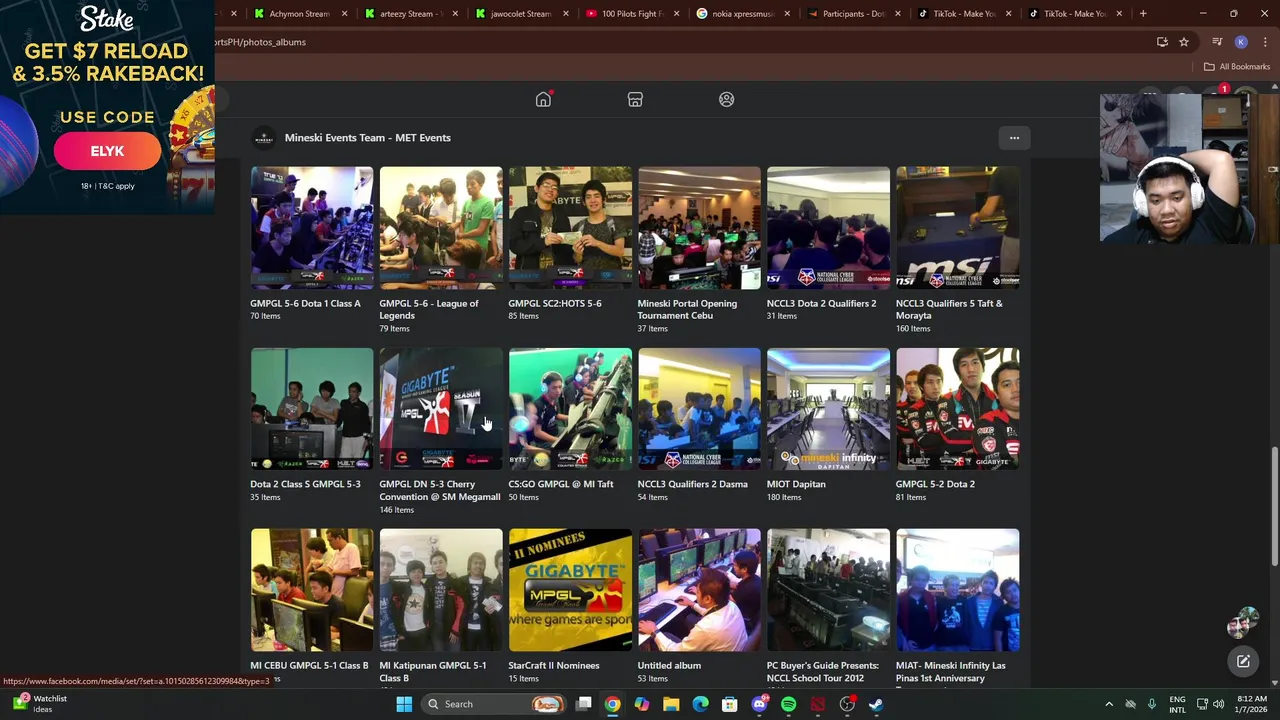Click the NCCL3 Qualifiers 2 Dasma title
Screen dimensions: 1280x720
692,484
